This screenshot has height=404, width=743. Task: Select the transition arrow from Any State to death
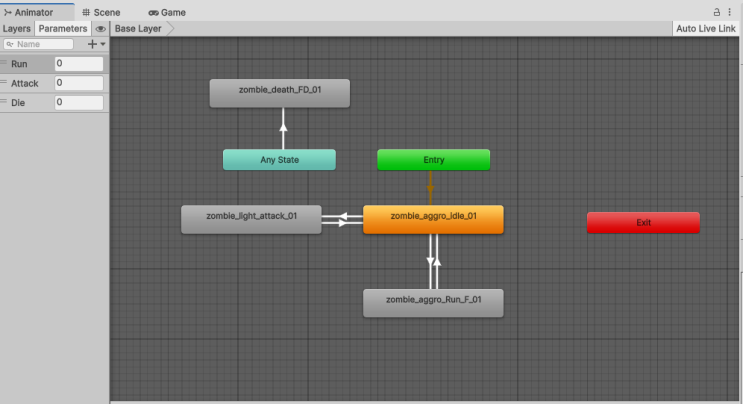(x=283, y=128)
